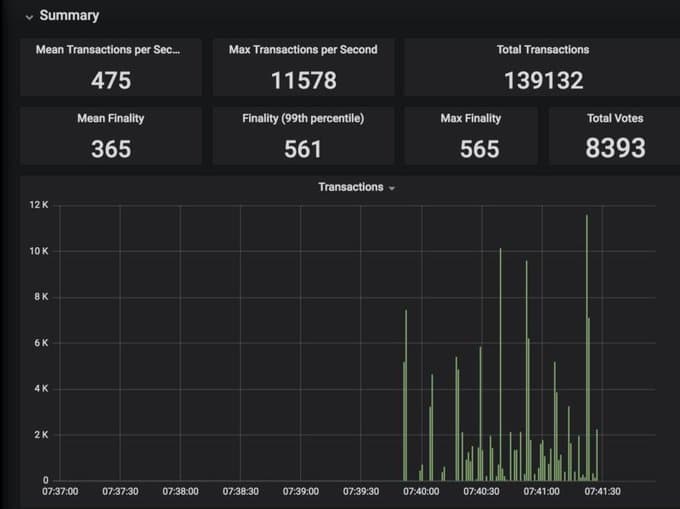The width and height of the screenshot is (680, 509).
Task: Open Mean Transactions per Sec panel title menu
Action: (x=110, y=49)
